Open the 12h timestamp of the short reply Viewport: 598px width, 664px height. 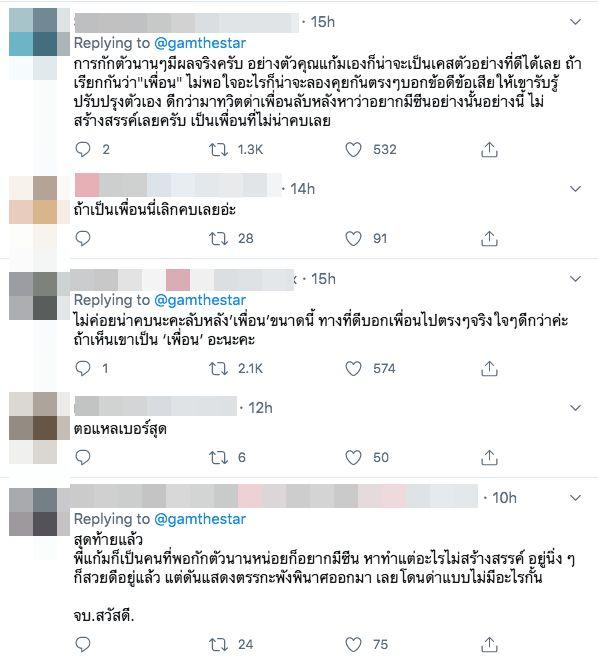click(260, 408)
